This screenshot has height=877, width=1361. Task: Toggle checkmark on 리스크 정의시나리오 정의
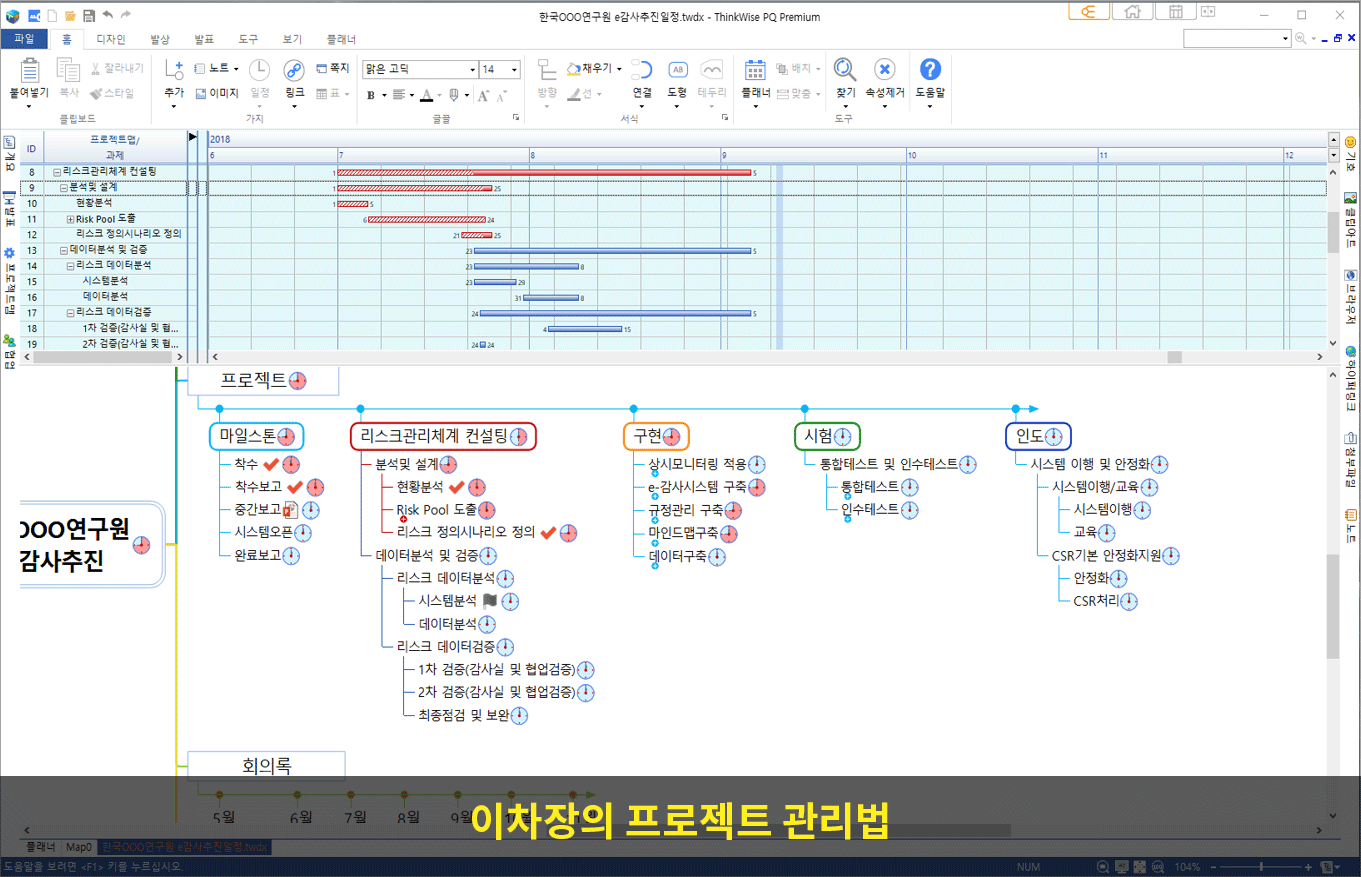(x=548, y=532)
